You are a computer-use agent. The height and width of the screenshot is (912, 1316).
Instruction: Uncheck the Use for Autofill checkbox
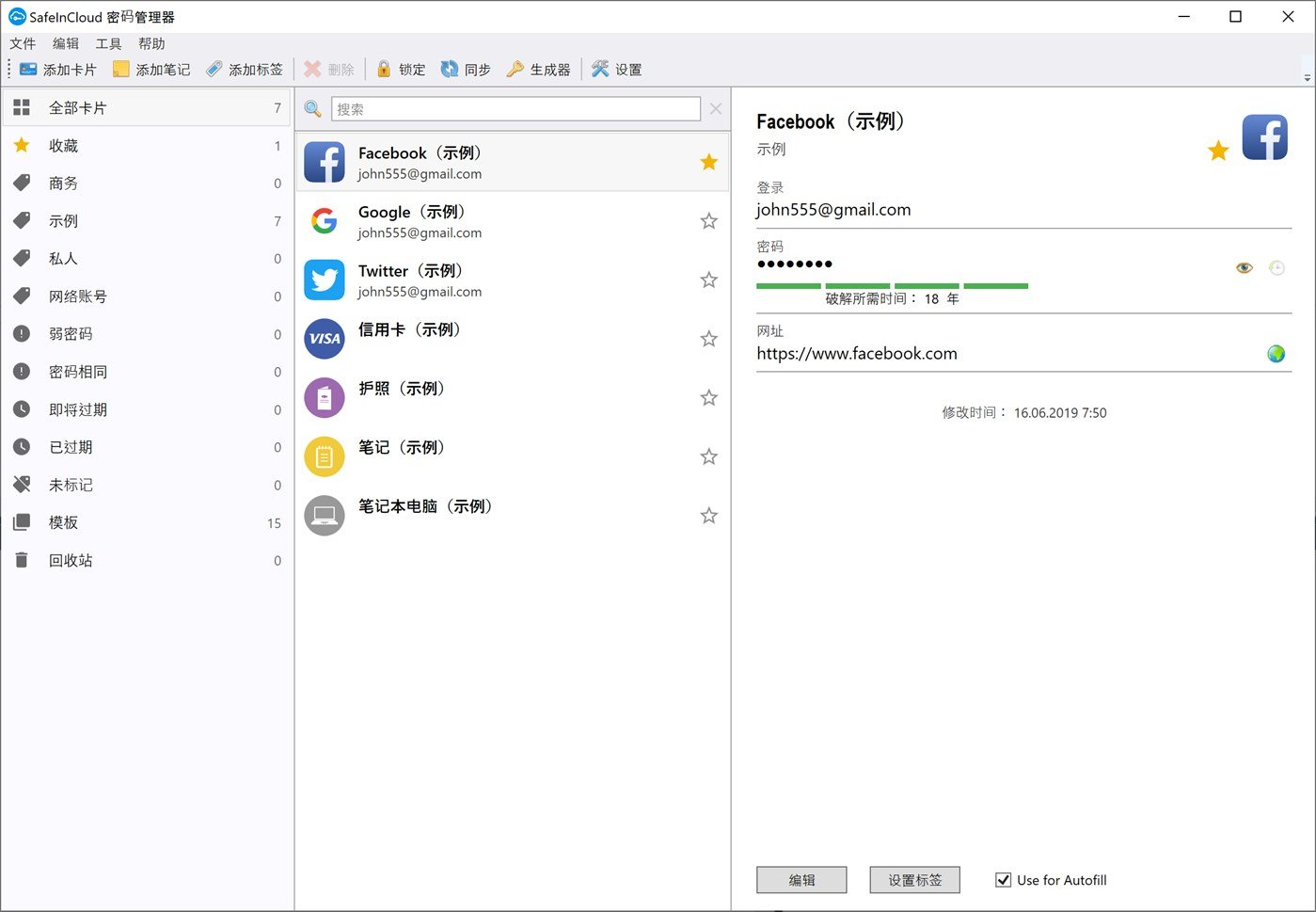pos(1003,879)
